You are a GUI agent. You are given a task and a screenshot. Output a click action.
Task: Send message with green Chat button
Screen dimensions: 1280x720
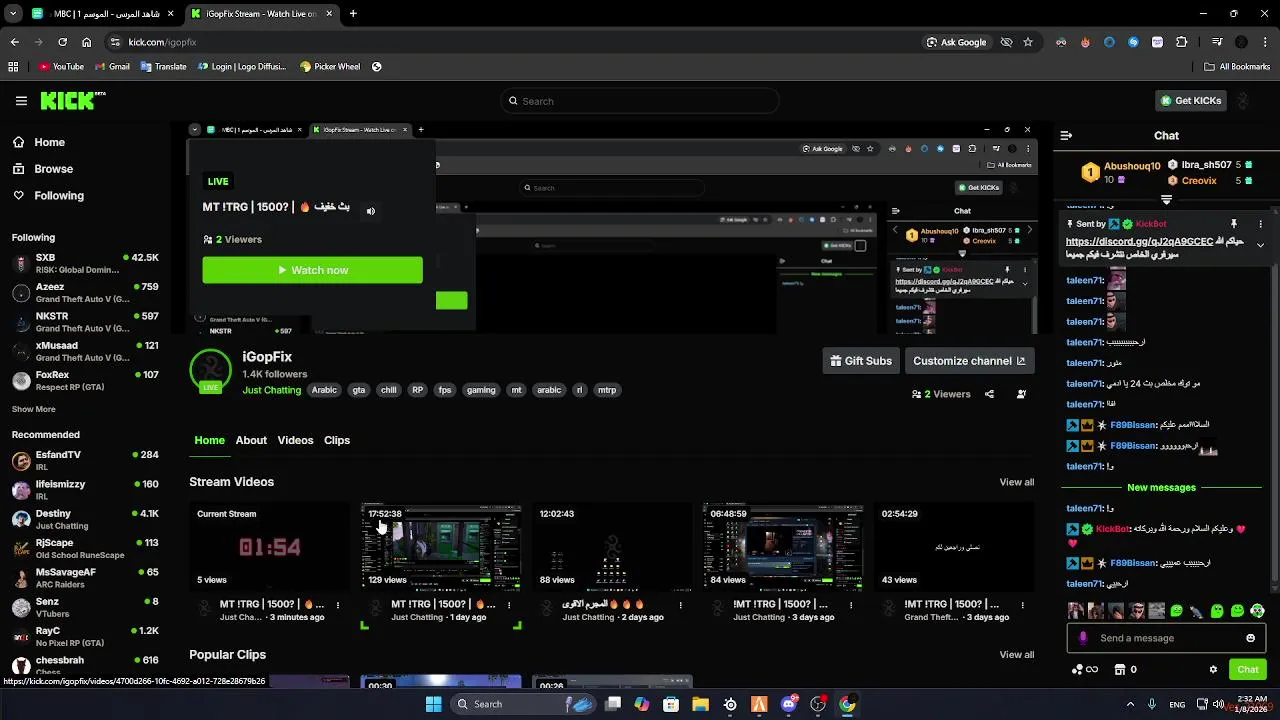[x=1248, y=670]
